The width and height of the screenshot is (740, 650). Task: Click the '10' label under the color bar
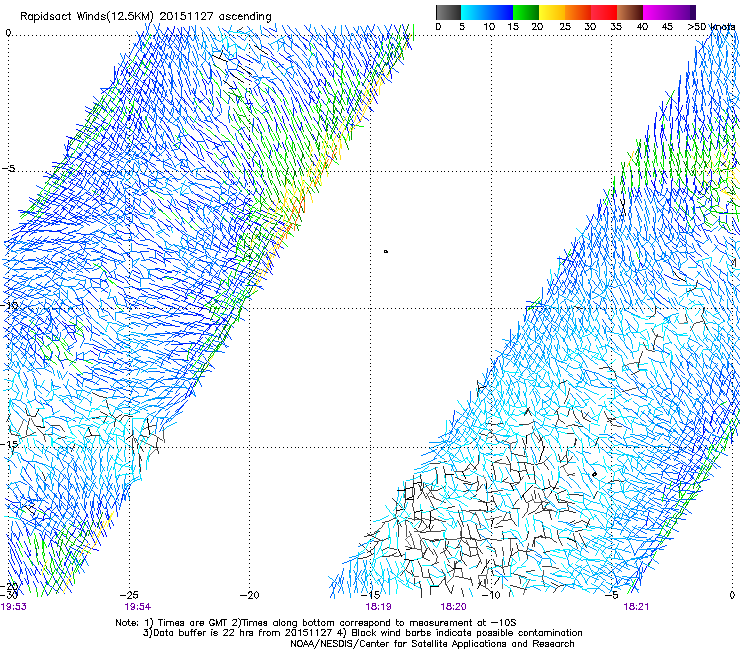pyautogui.click(x=489, y=26)
